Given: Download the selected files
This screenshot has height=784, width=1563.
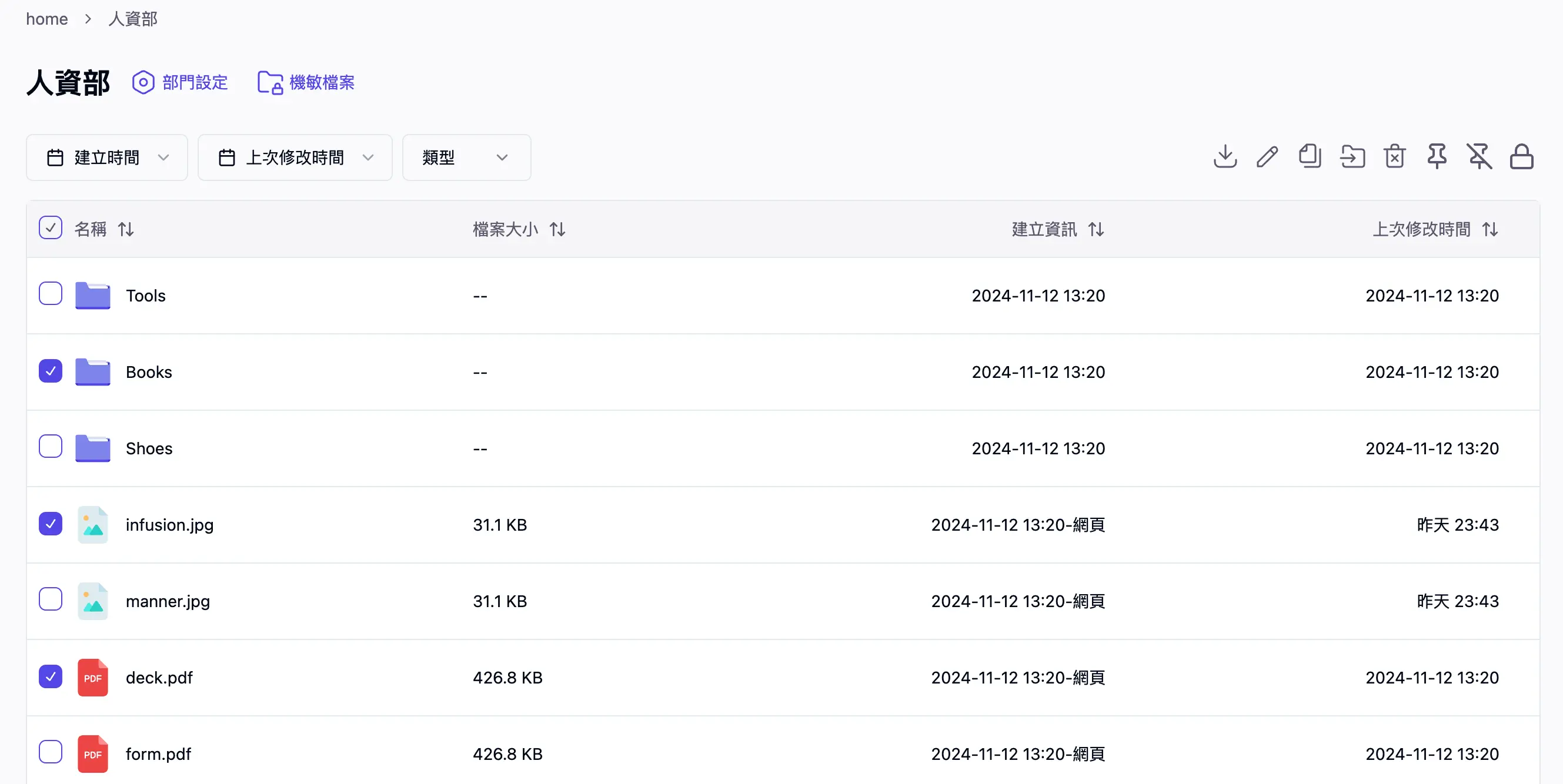Looking at the screenshot, I should click(x=1224, y=156).
